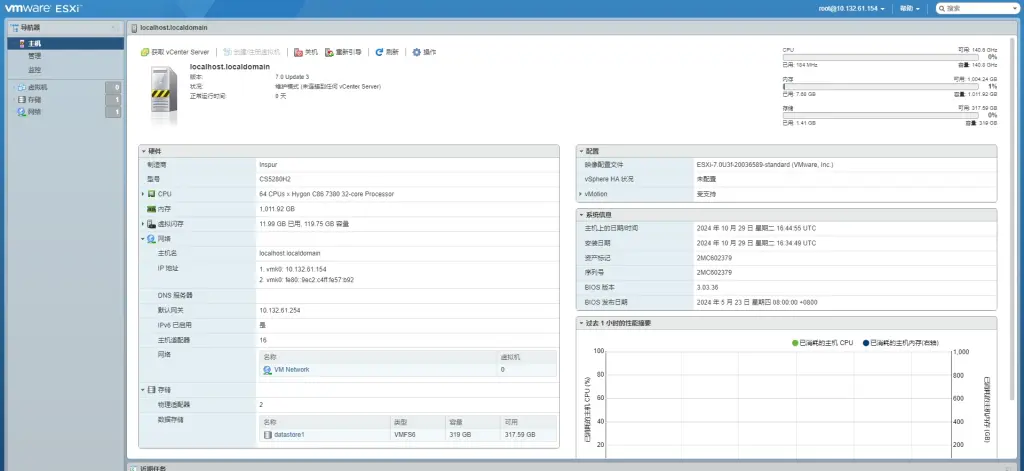Select 虚拟机 in the navigator tree
1024x471 pixels.
(35, 87)
